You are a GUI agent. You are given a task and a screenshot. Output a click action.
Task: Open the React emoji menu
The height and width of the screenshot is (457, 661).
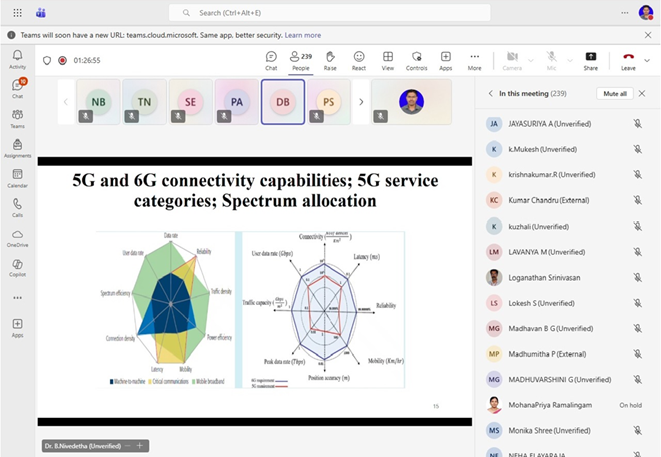click(358, 59)
